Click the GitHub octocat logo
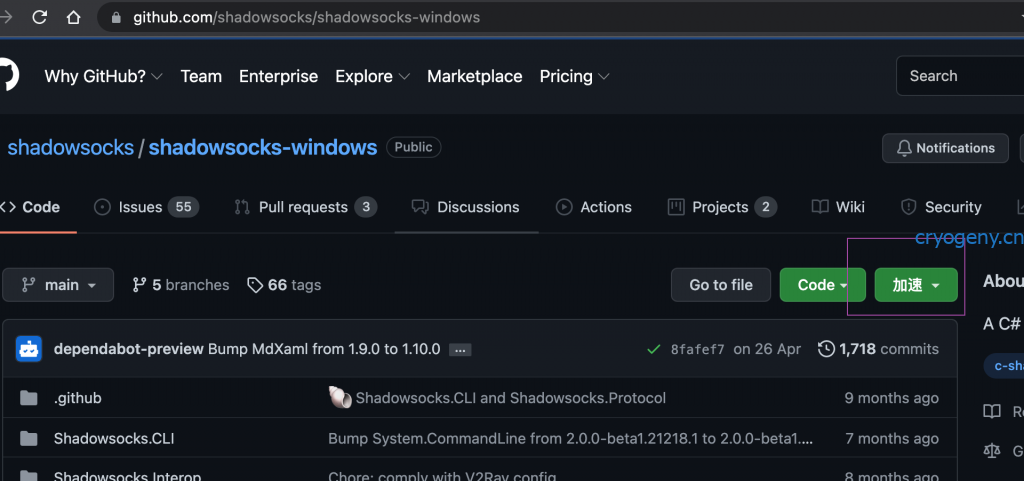1024x481 pixels. coord(7,76)
